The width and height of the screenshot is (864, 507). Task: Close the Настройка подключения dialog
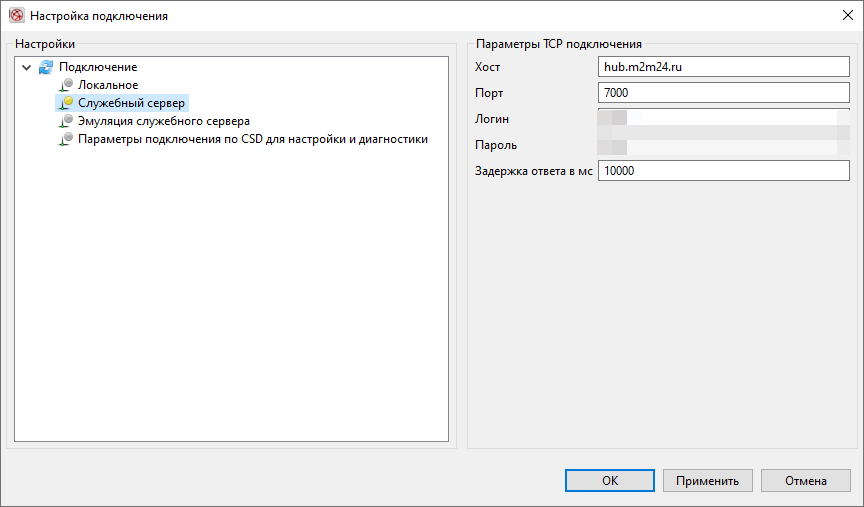pos(848,15)
